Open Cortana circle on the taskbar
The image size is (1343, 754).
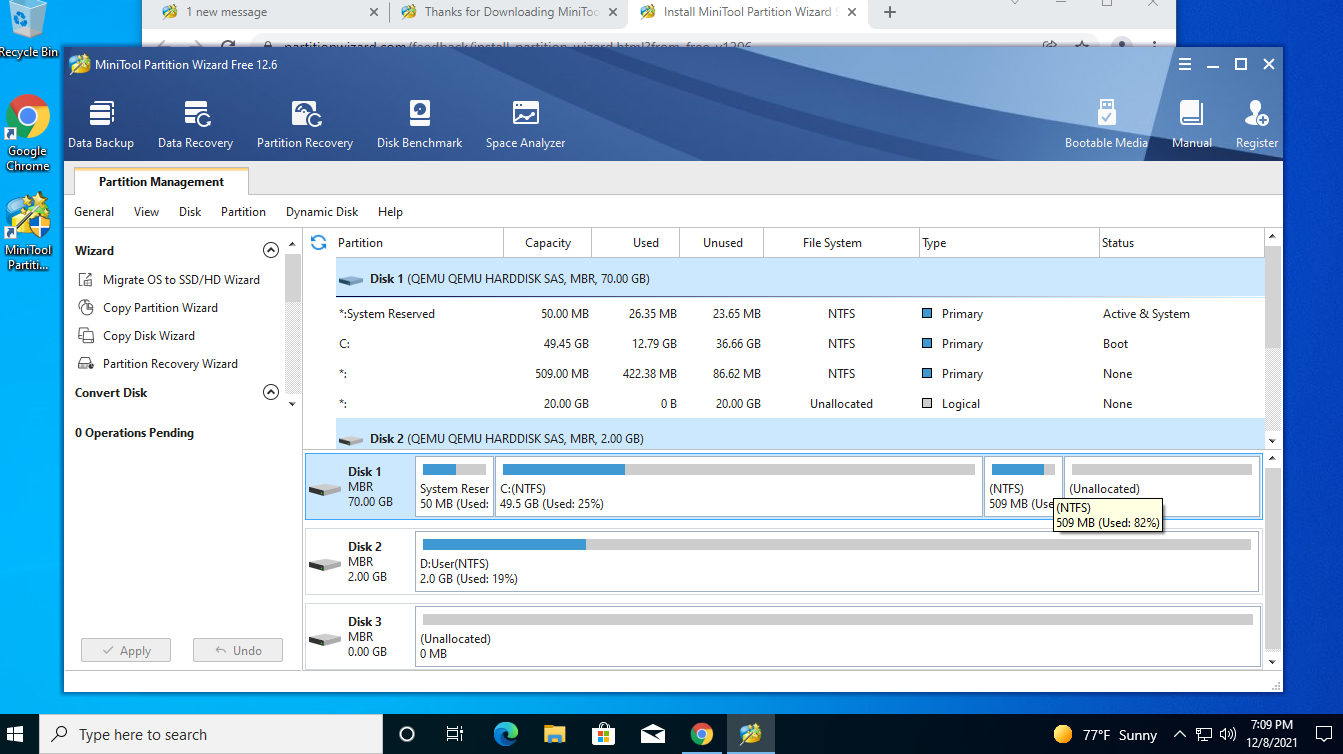(x=406, y=734)
